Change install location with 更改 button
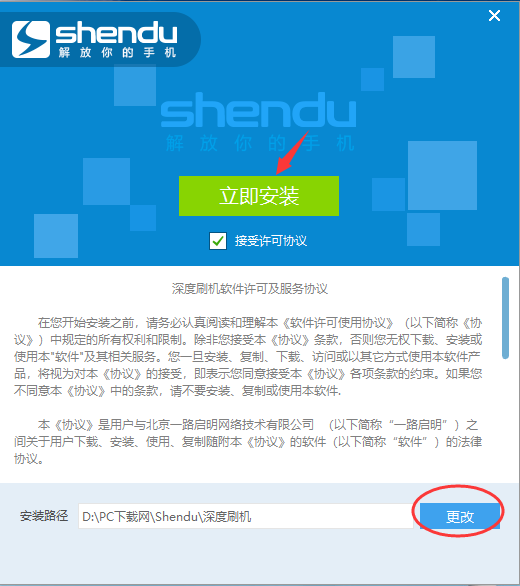This screenshot has height=586, width=520. (460, 516)
